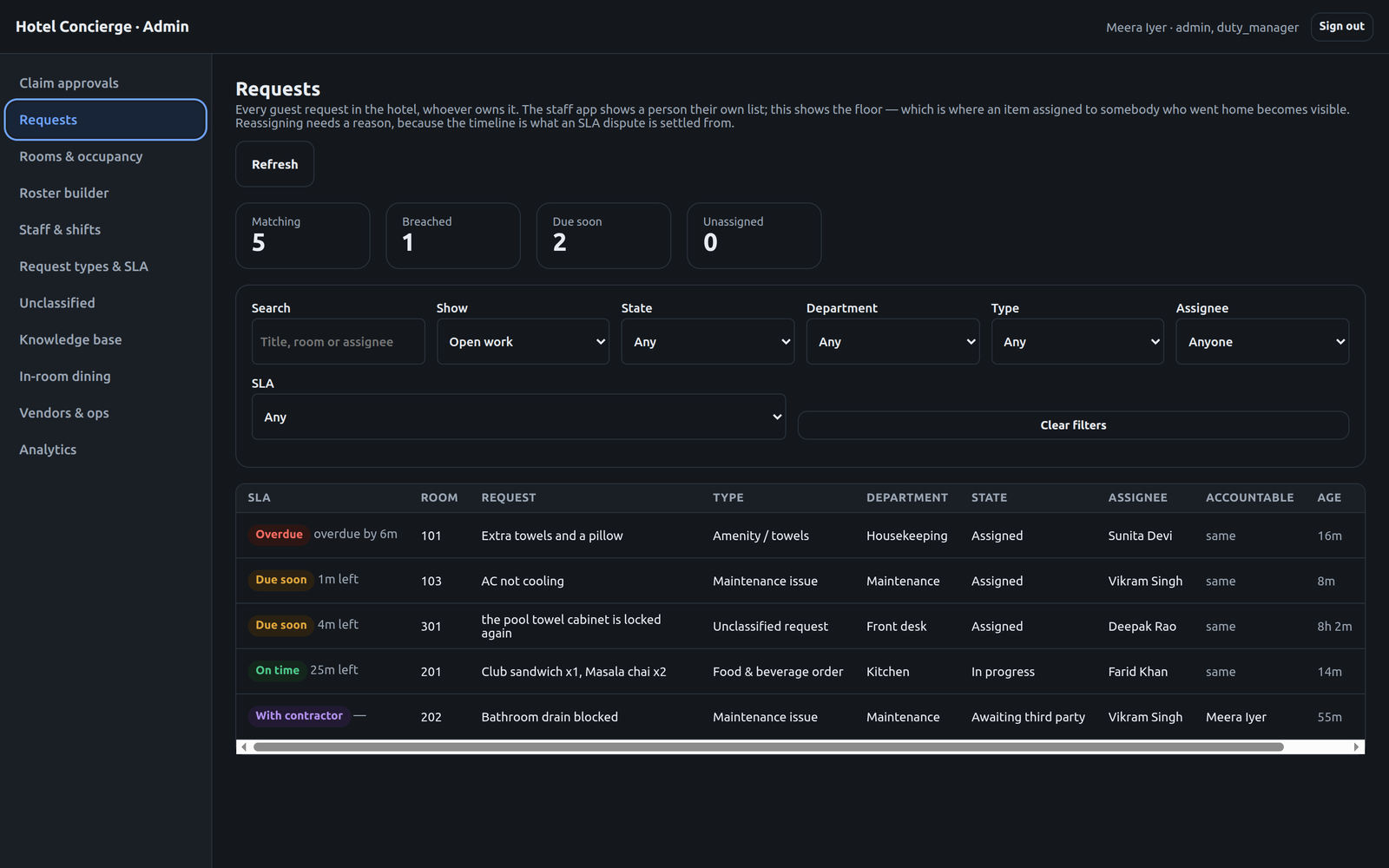
Task: Open Claim approvals in sidebar
Action: coord(105,83)
